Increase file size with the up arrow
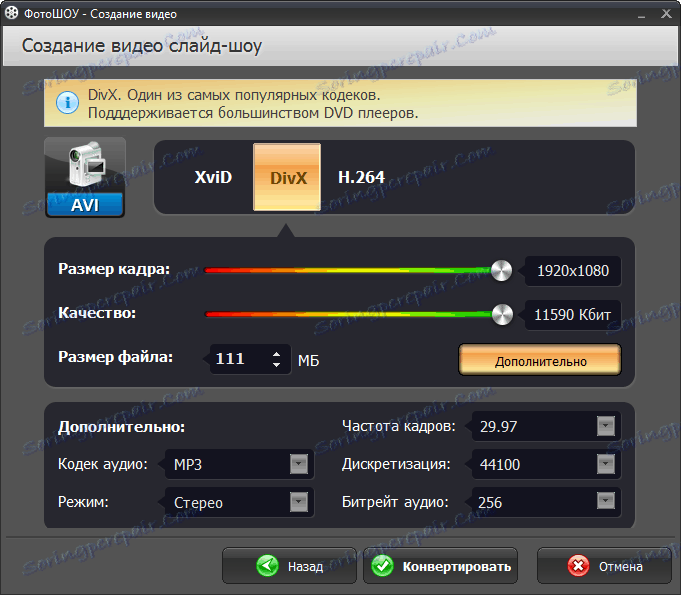 [x=276, y=354]
